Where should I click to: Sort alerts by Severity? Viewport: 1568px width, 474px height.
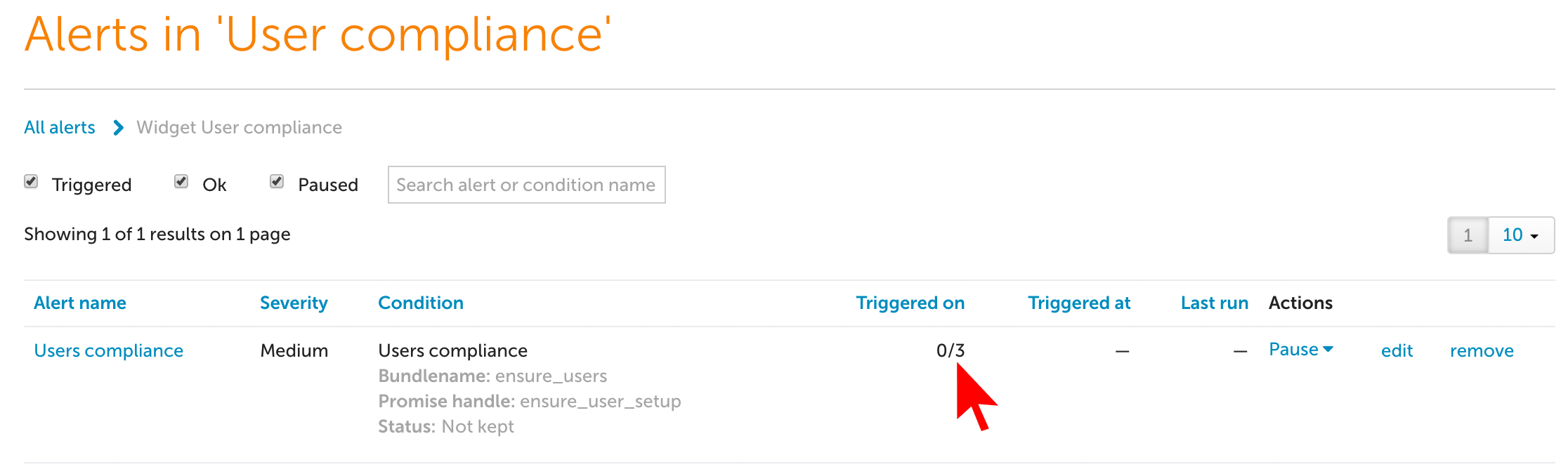pyautogui.click(x=294, y=303)
